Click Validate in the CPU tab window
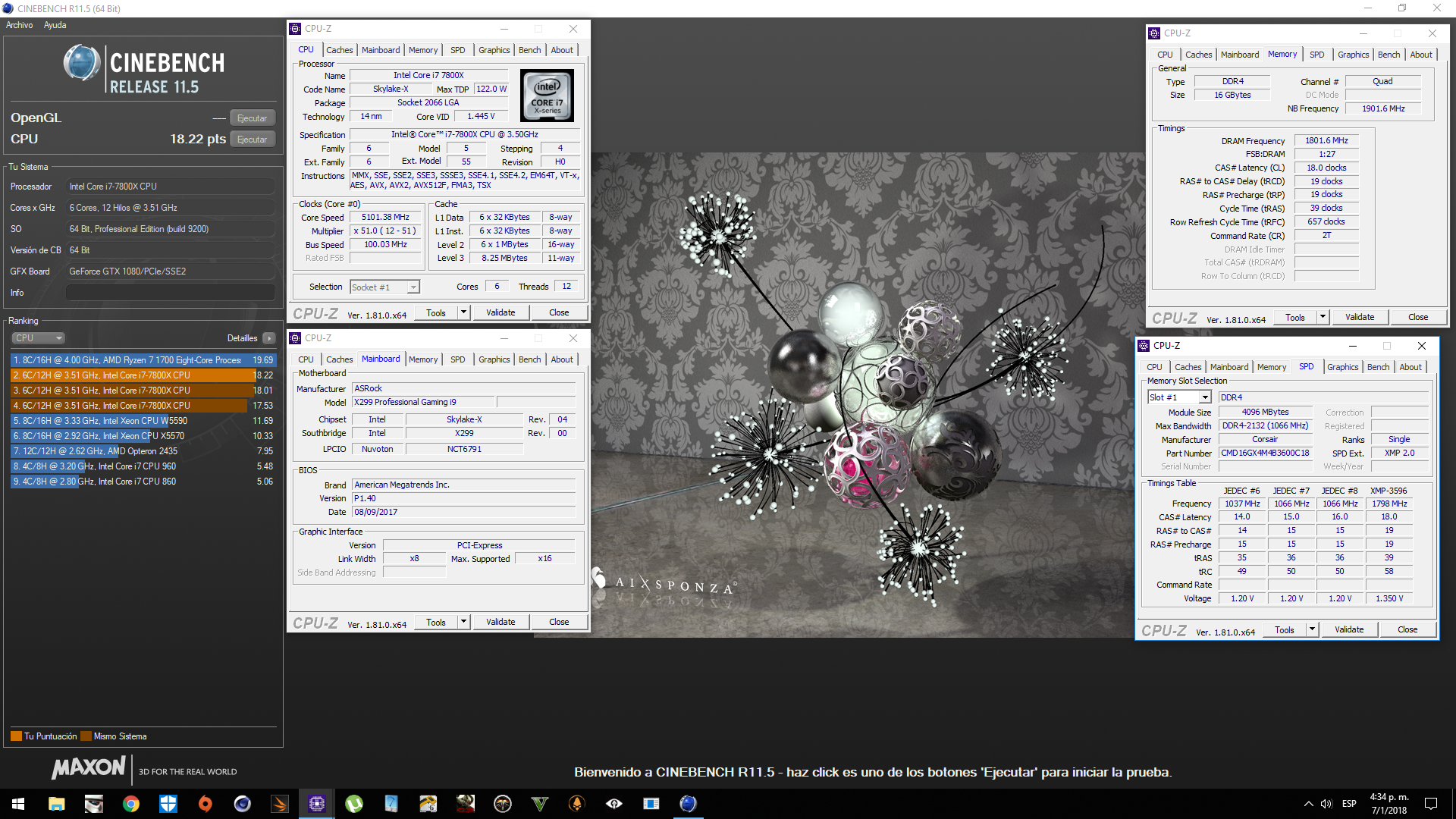Screen dimensions: 1456x819 point(500,312)
